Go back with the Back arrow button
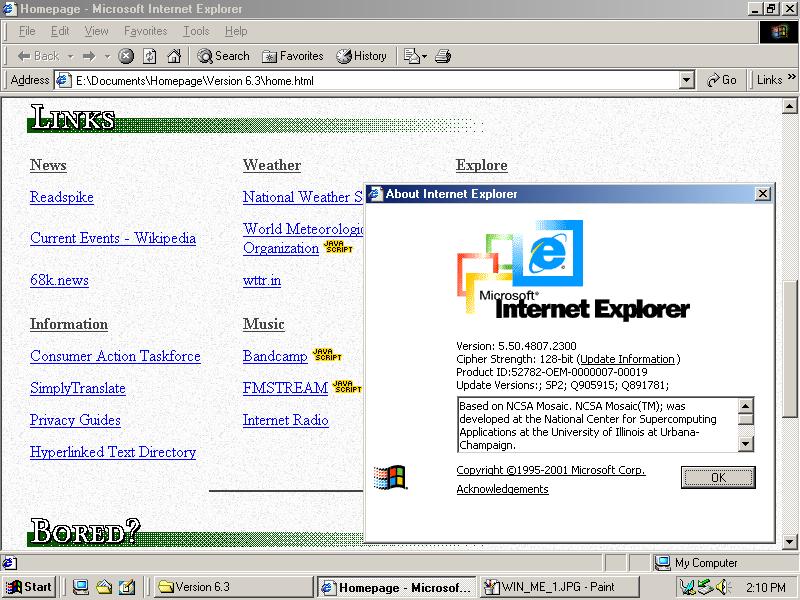 tap(38, 56)
